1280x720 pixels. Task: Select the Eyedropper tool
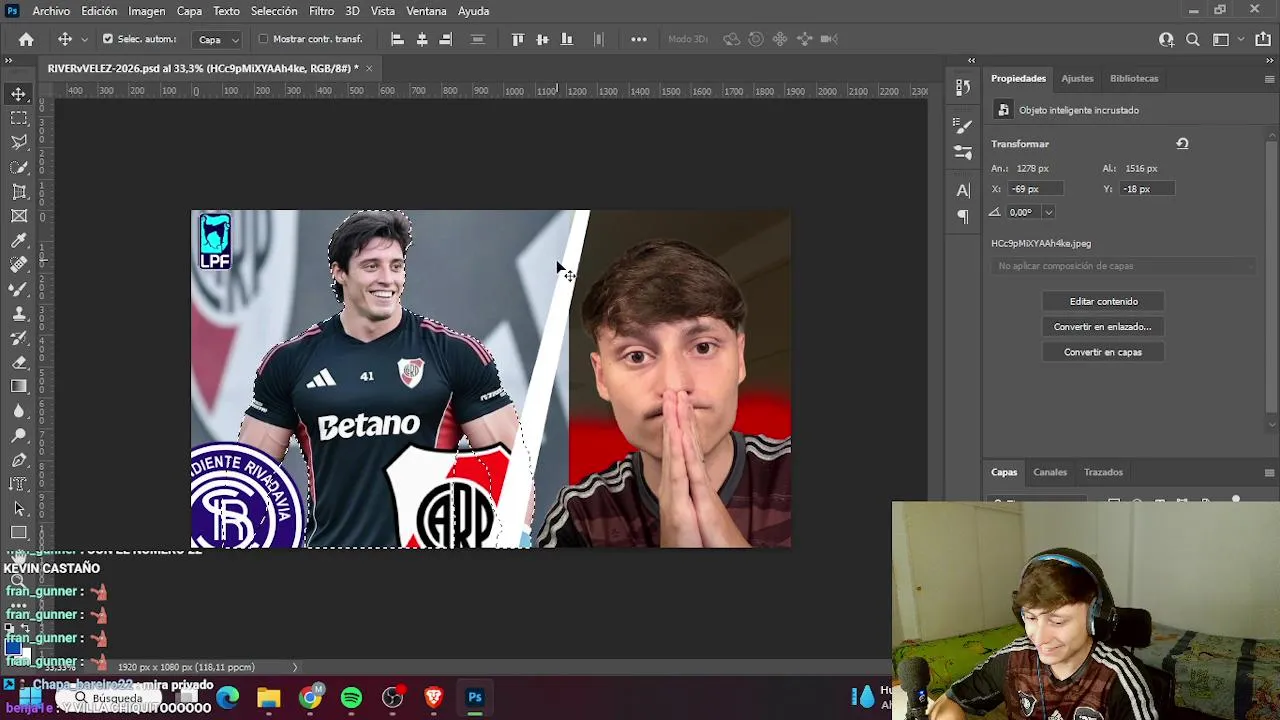tap(19, 240)
